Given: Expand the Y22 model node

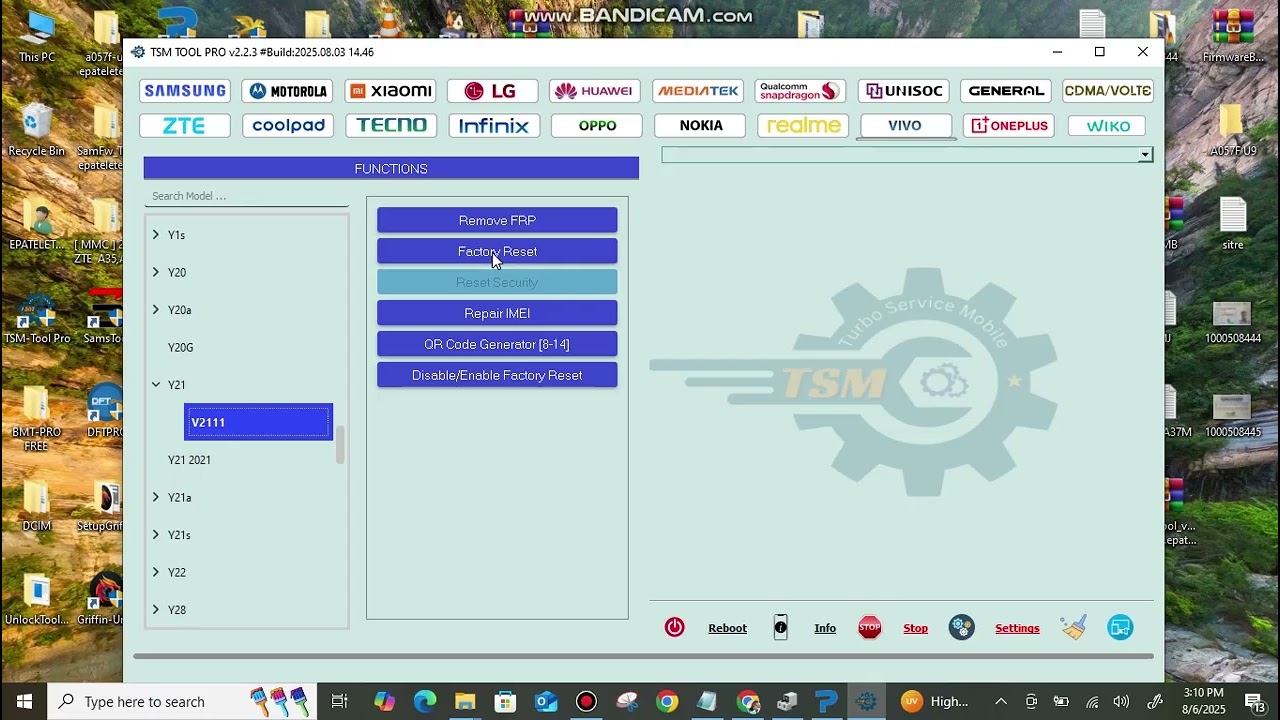Looking at the screenshot, I should tap(156, 572).
